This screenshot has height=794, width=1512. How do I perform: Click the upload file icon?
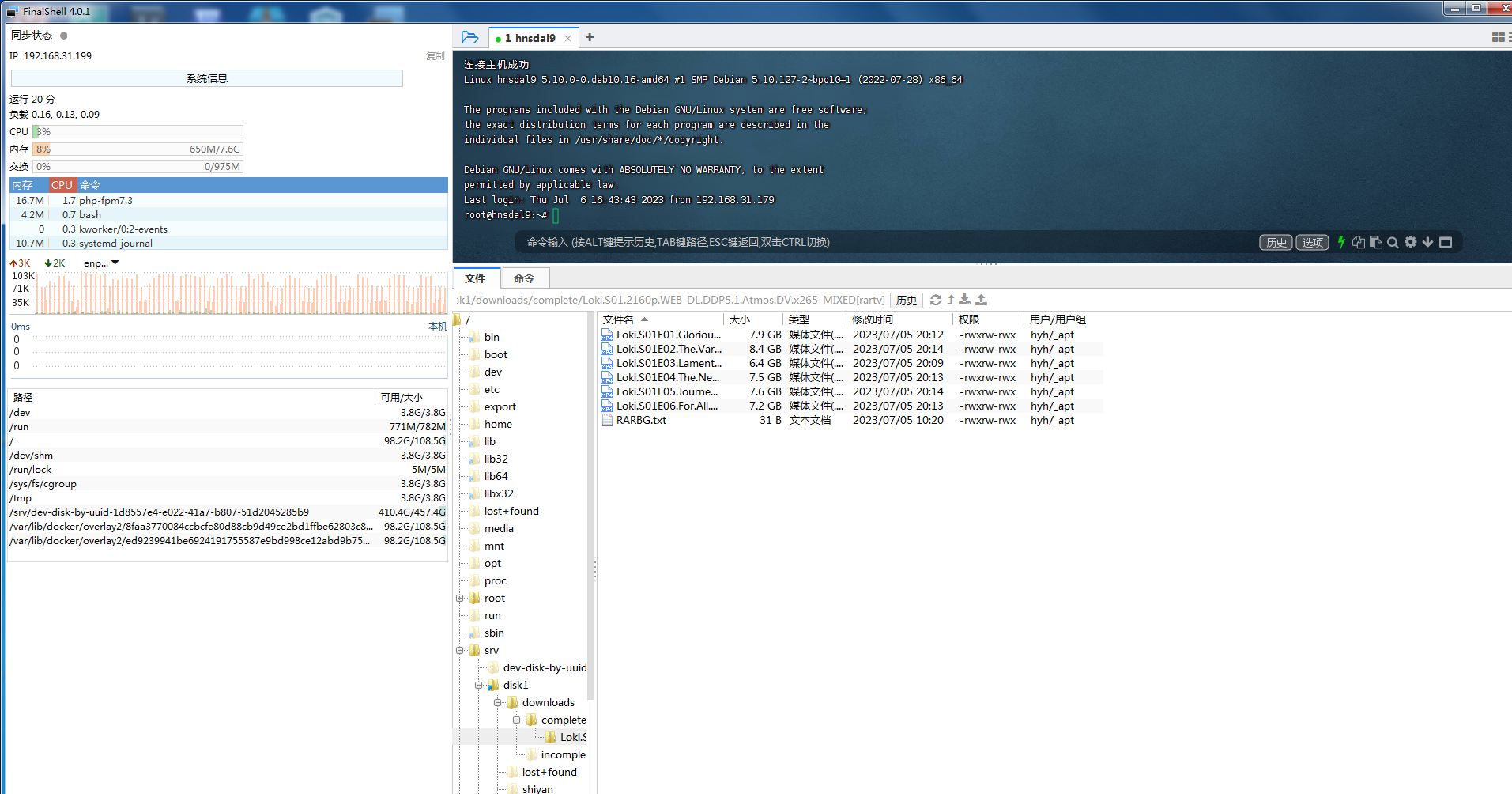click(x=981, y=300)
